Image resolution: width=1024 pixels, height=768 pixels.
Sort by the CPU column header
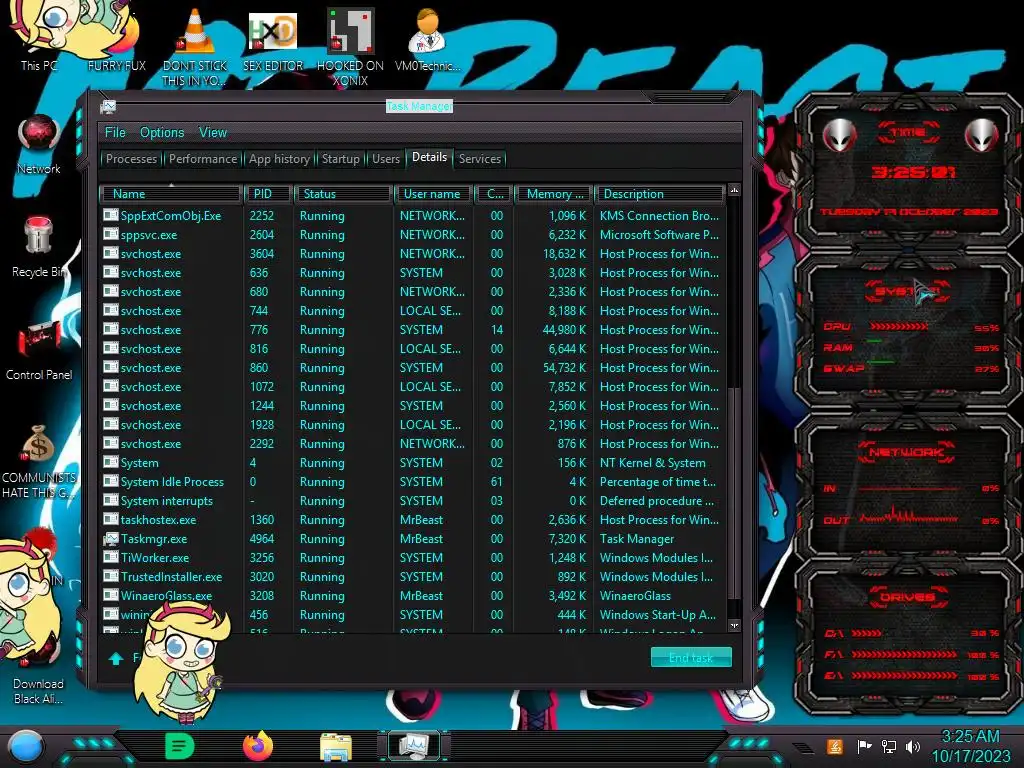[494, 194]
